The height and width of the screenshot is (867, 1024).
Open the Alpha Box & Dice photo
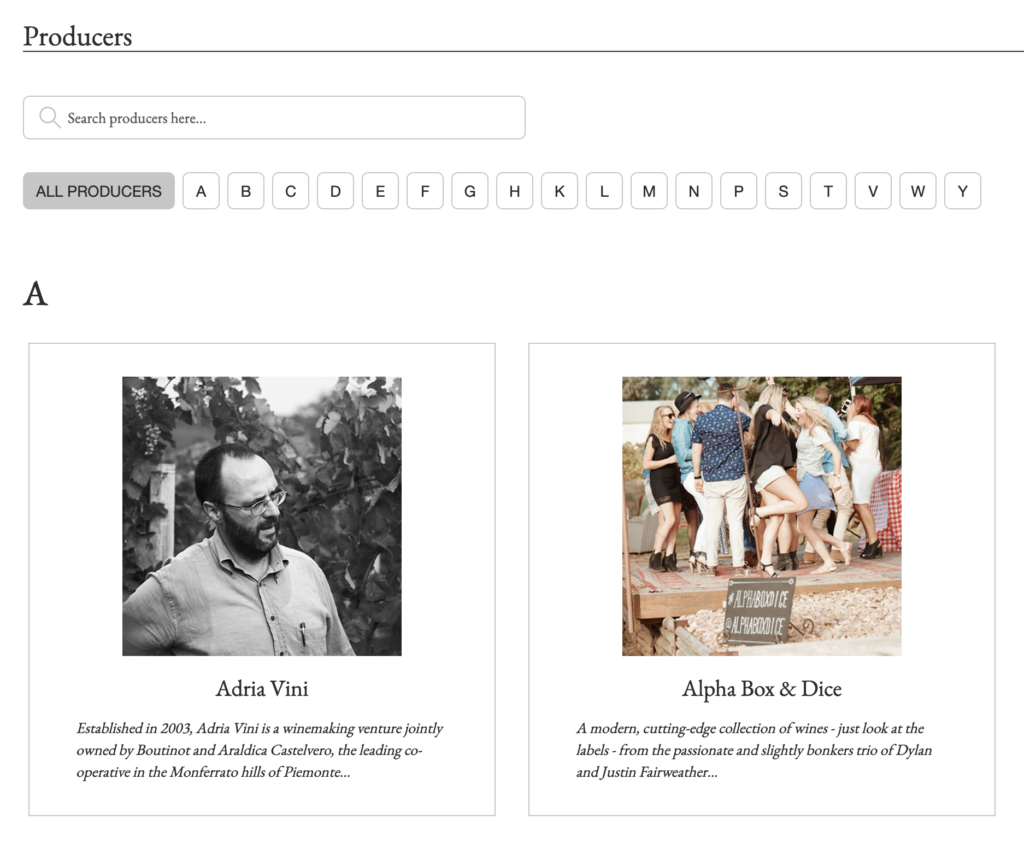click(x=762, y=516)
